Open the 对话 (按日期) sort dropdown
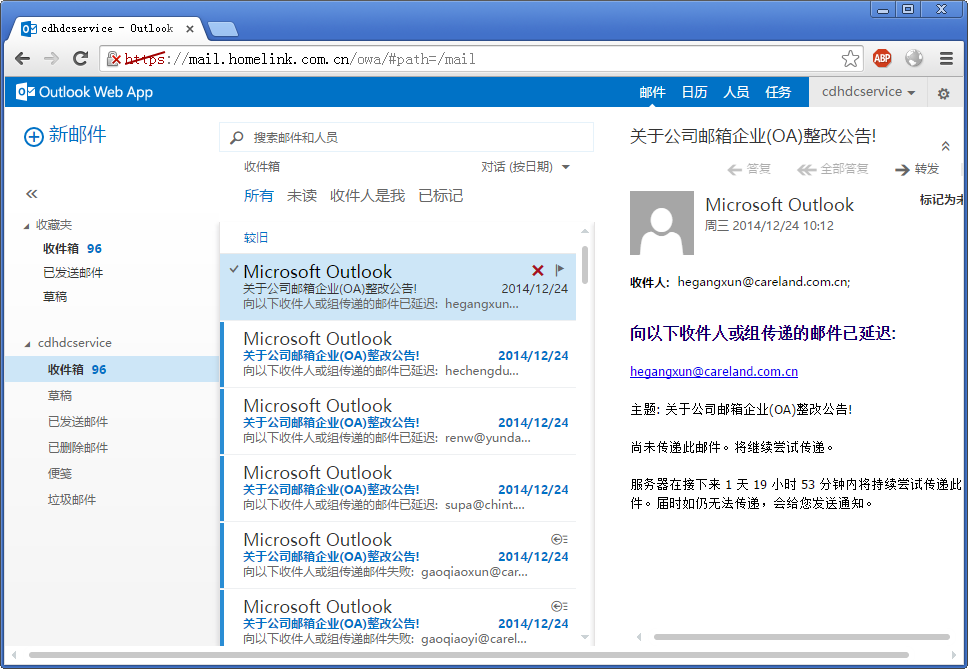The height and width of the screenshot is (669, 968). point(525,167)
